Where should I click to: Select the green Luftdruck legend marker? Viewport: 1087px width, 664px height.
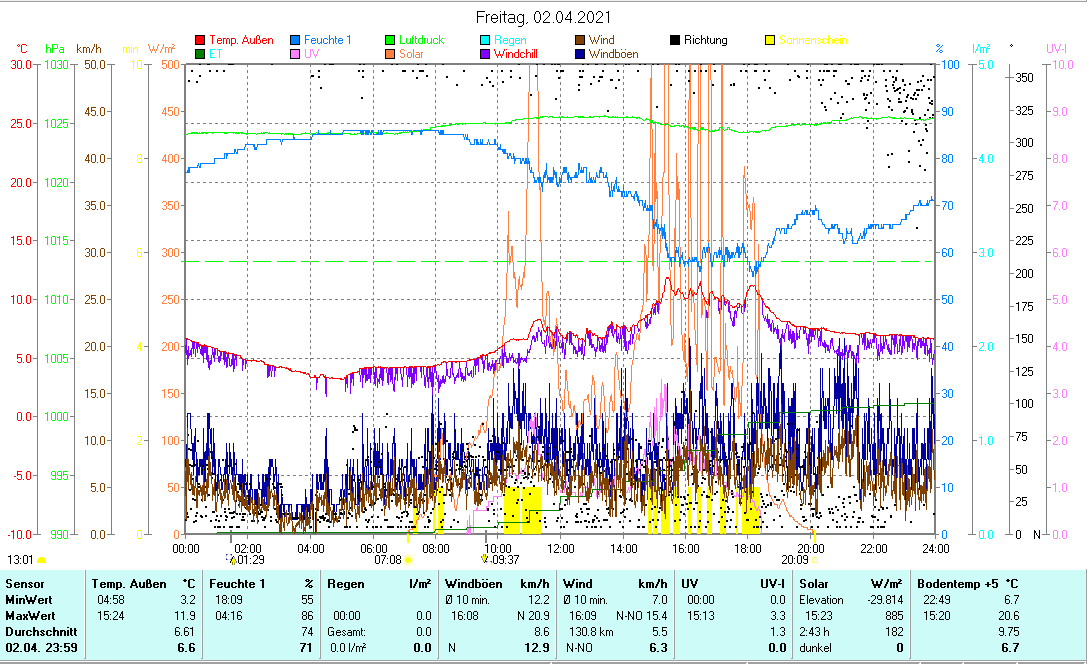(x=390, y=40)
